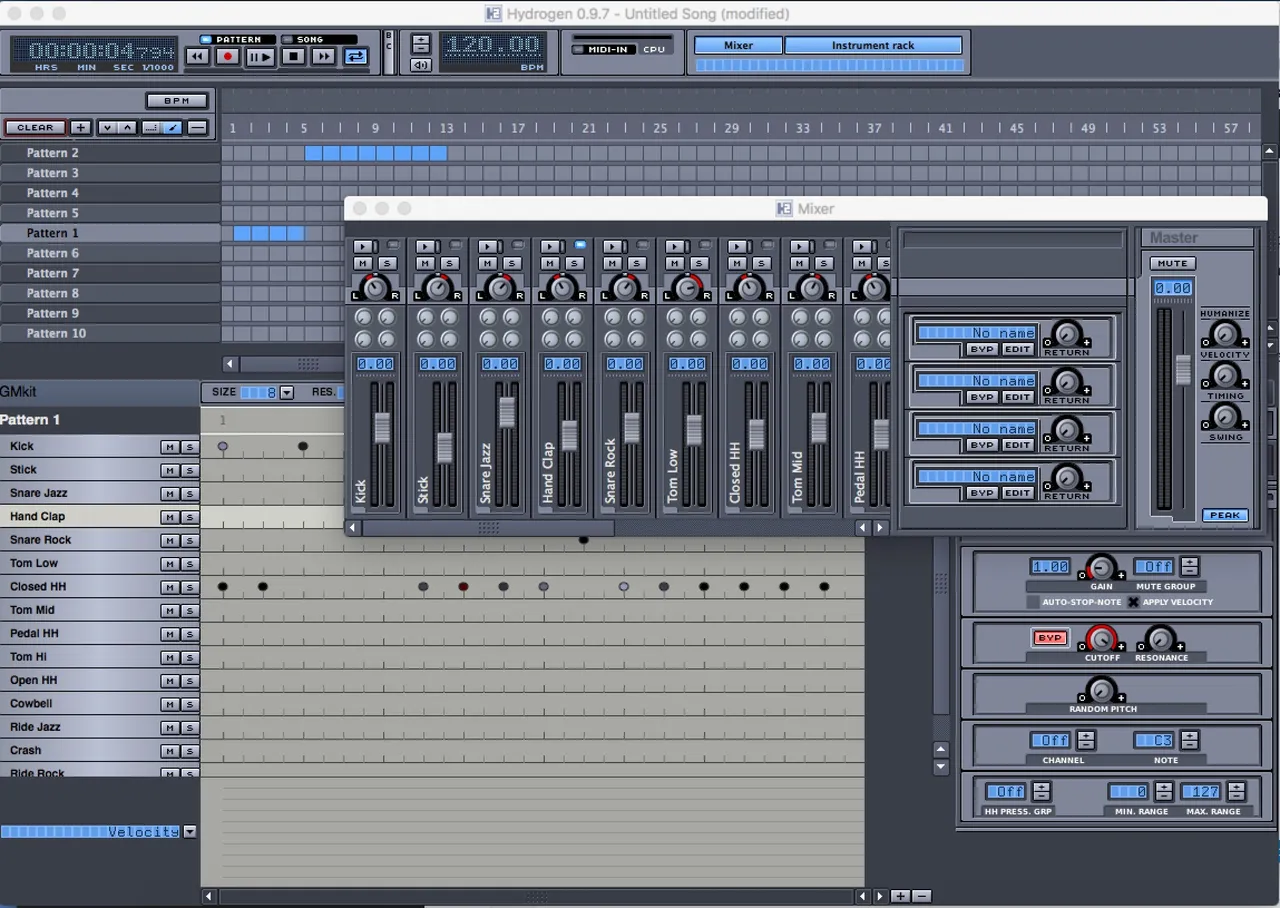Move selected pattern up
The height and width of the screenshot is (908, 1280).
click(x=127, y=128)
